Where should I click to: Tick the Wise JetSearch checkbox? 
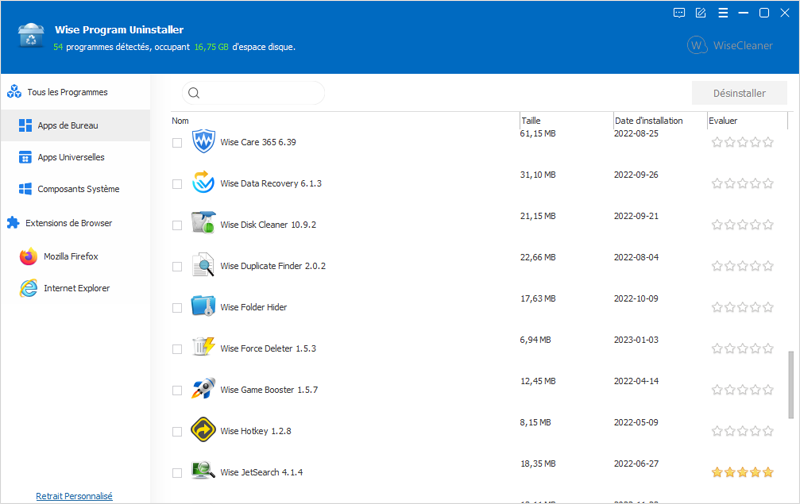click(x=177, y=473)
